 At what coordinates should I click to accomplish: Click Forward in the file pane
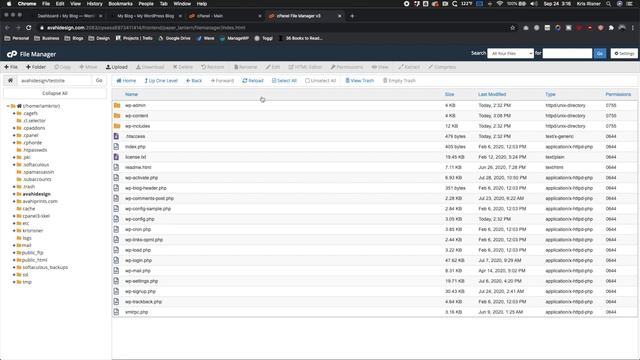[222, 81]
